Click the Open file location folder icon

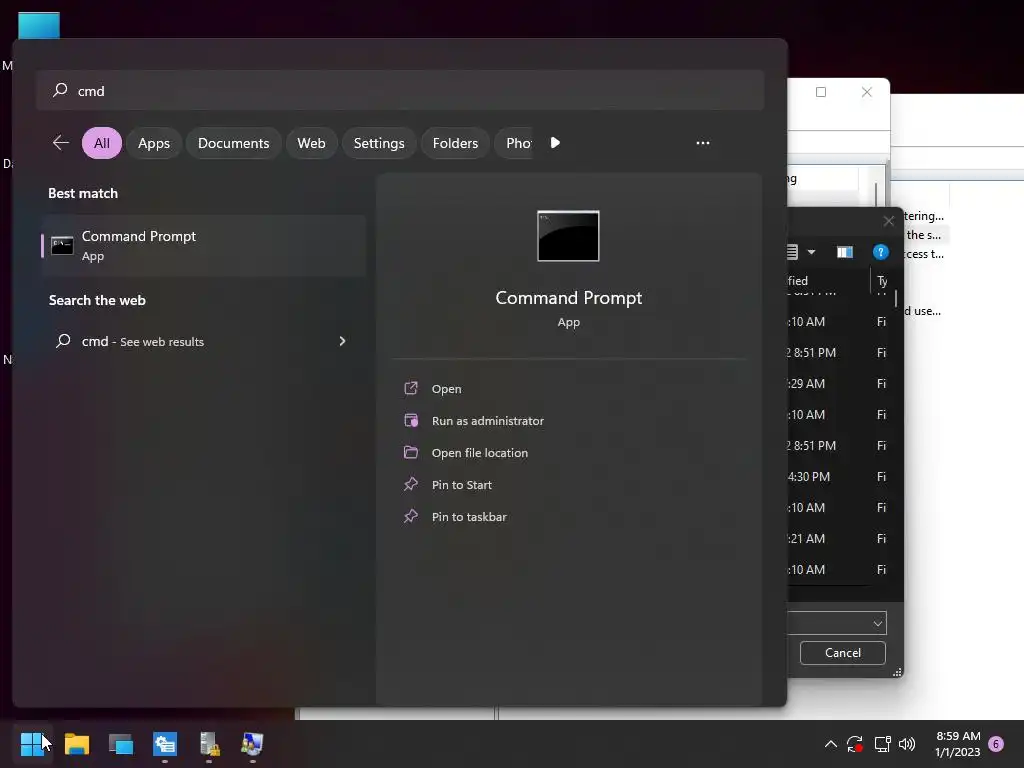411,453
